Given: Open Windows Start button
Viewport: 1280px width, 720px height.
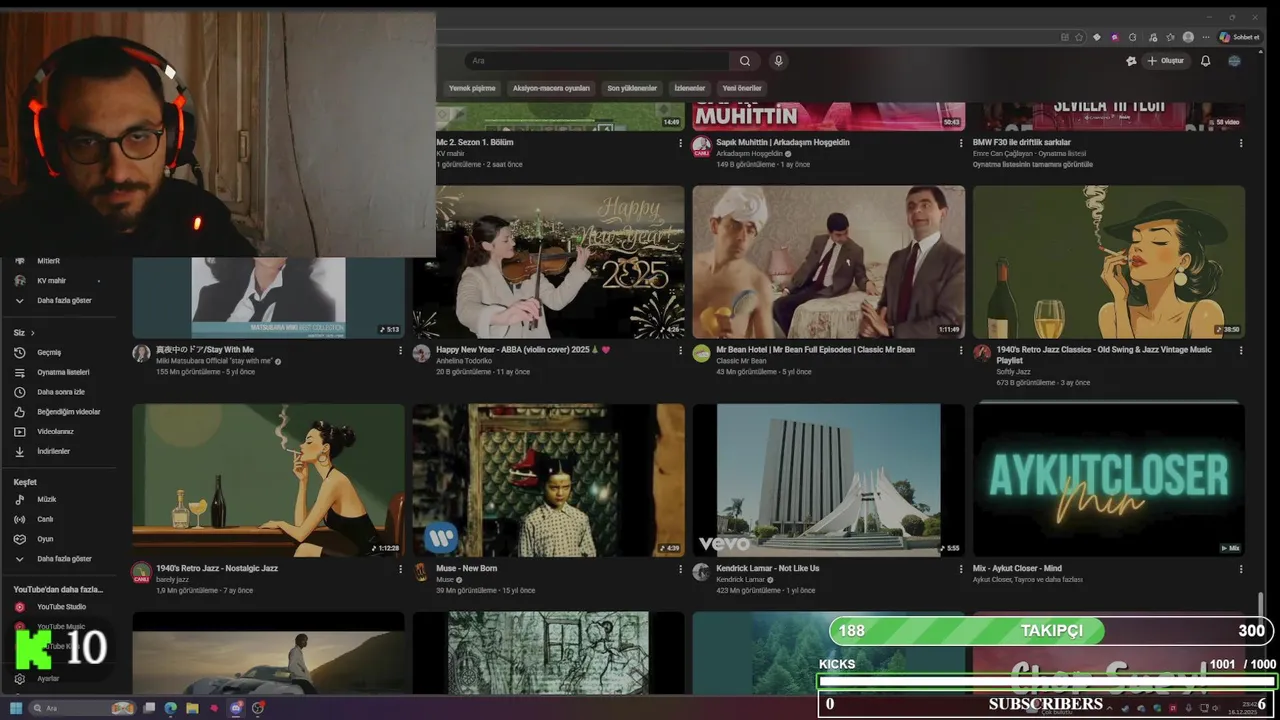Looking at the screenshot, I should (16, 708).
